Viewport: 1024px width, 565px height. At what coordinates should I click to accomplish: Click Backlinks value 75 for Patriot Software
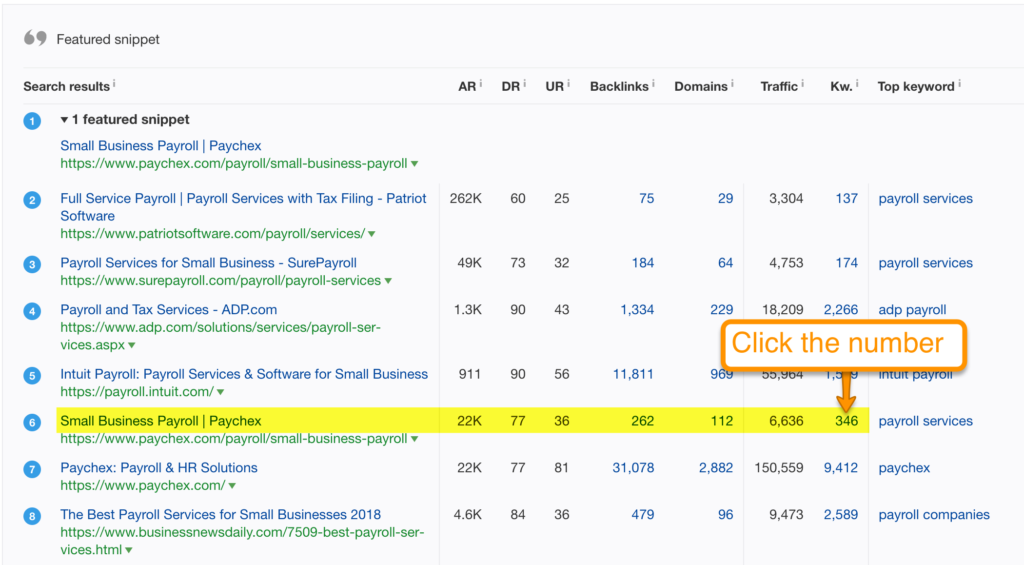tap(647, 199)
